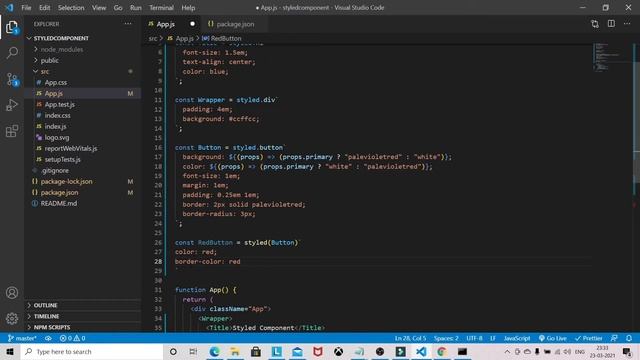Open Chrome from the taskbar
This screenshot has width=640, height=360.
[x=441, y=351]
